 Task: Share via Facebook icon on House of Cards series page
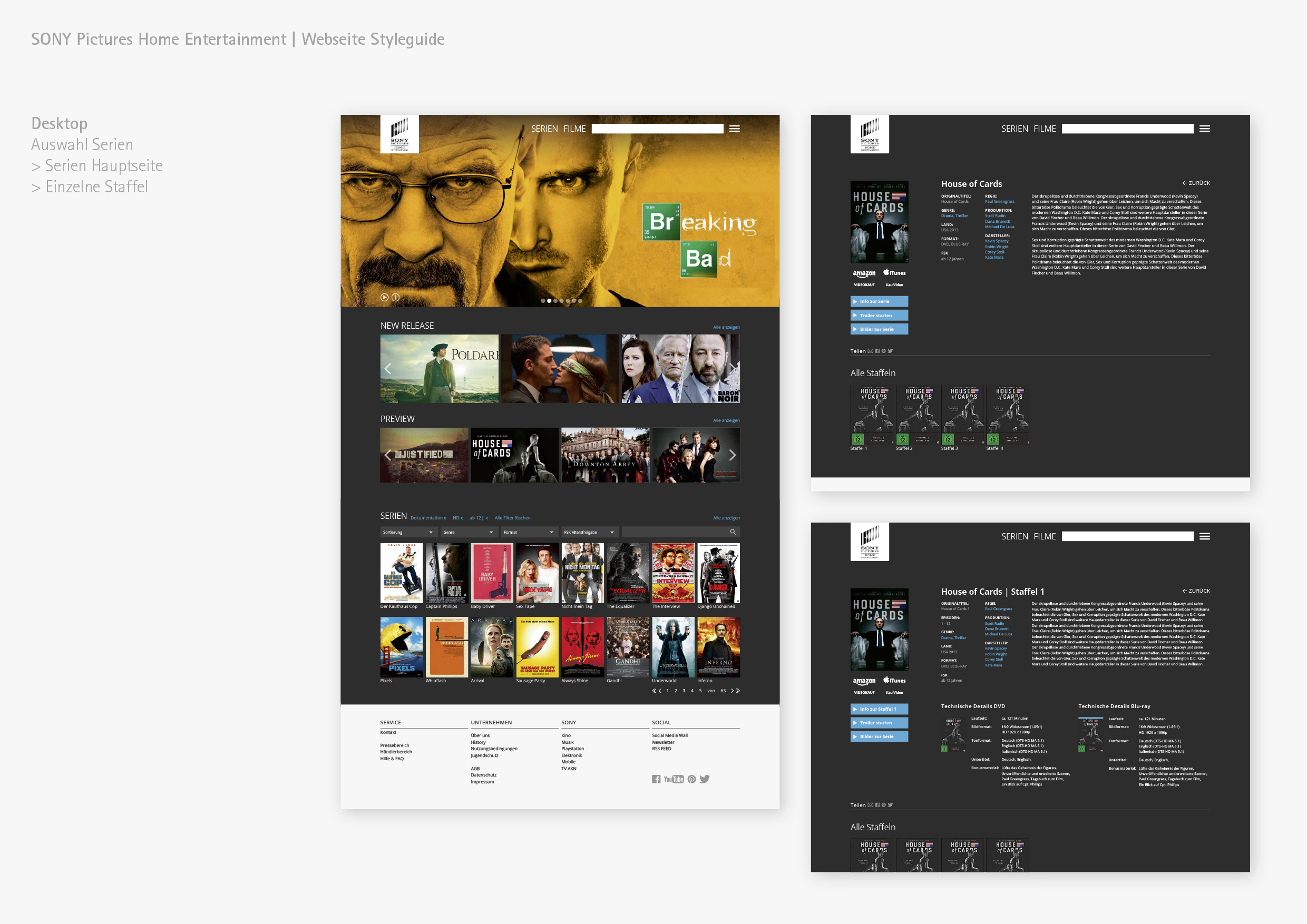tap(877, 351)
